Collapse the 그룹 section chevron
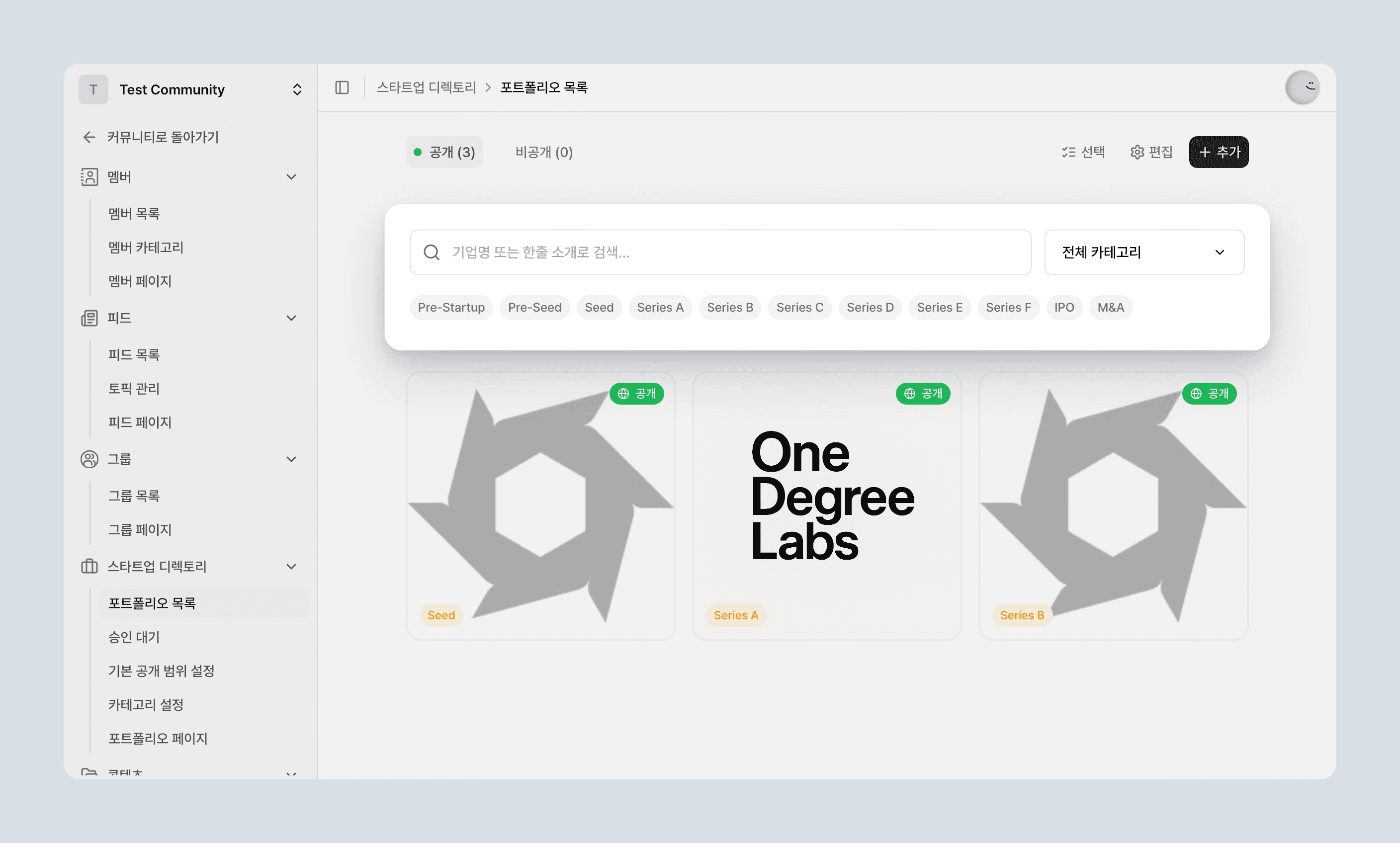Screen dimensions: 1400x843 coord(291,459)
